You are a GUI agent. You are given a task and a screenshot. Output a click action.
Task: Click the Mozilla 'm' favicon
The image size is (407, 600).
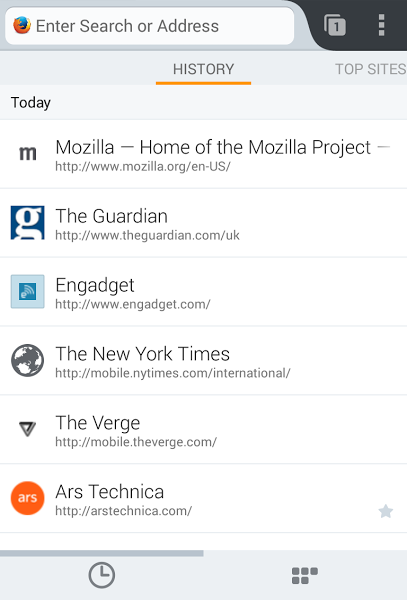click(28, 153)
